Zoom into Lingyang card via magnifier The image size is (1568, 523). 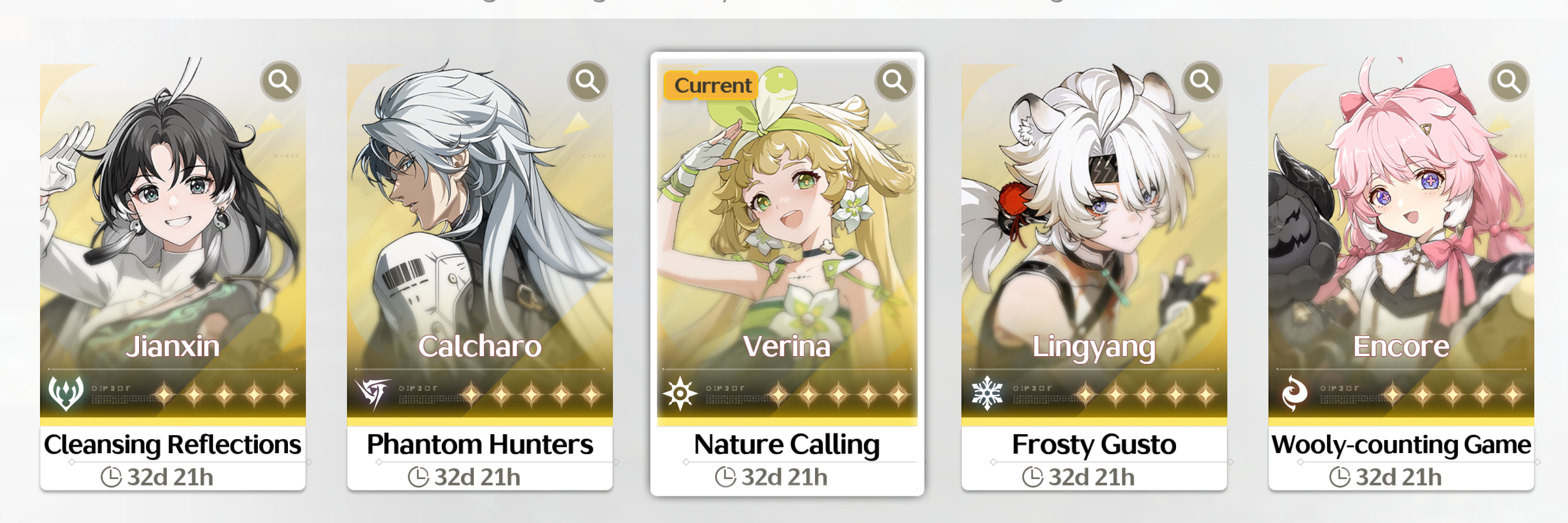click(x=1202, y=81)
